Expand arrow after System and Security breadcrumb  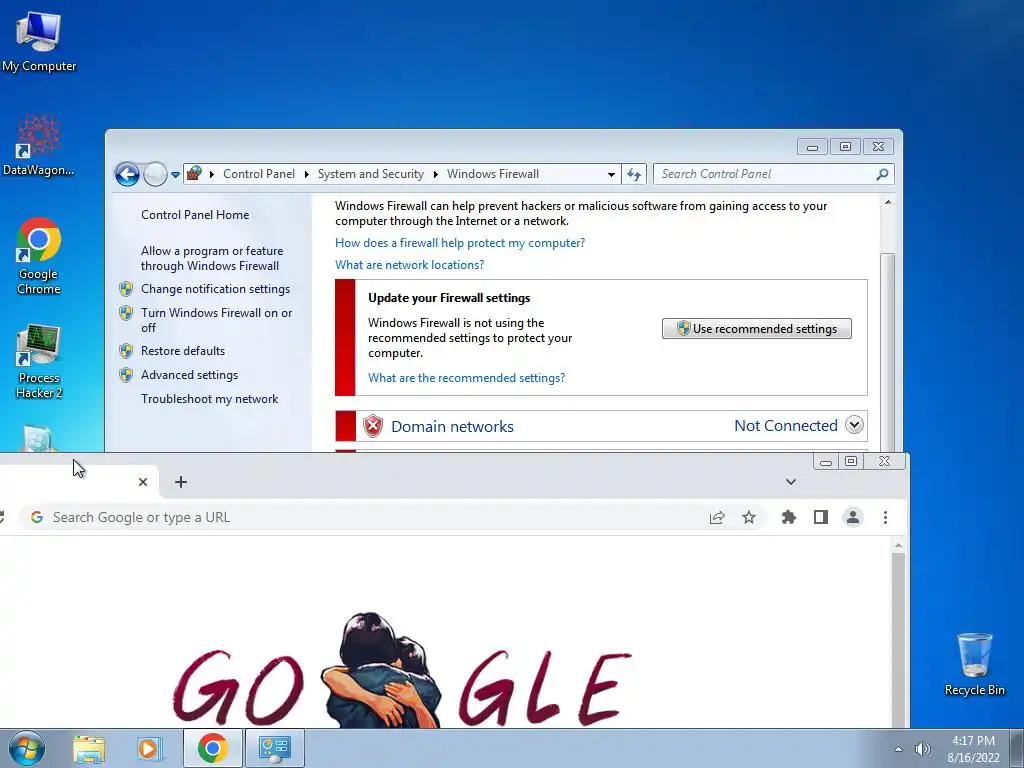(436, 174)
